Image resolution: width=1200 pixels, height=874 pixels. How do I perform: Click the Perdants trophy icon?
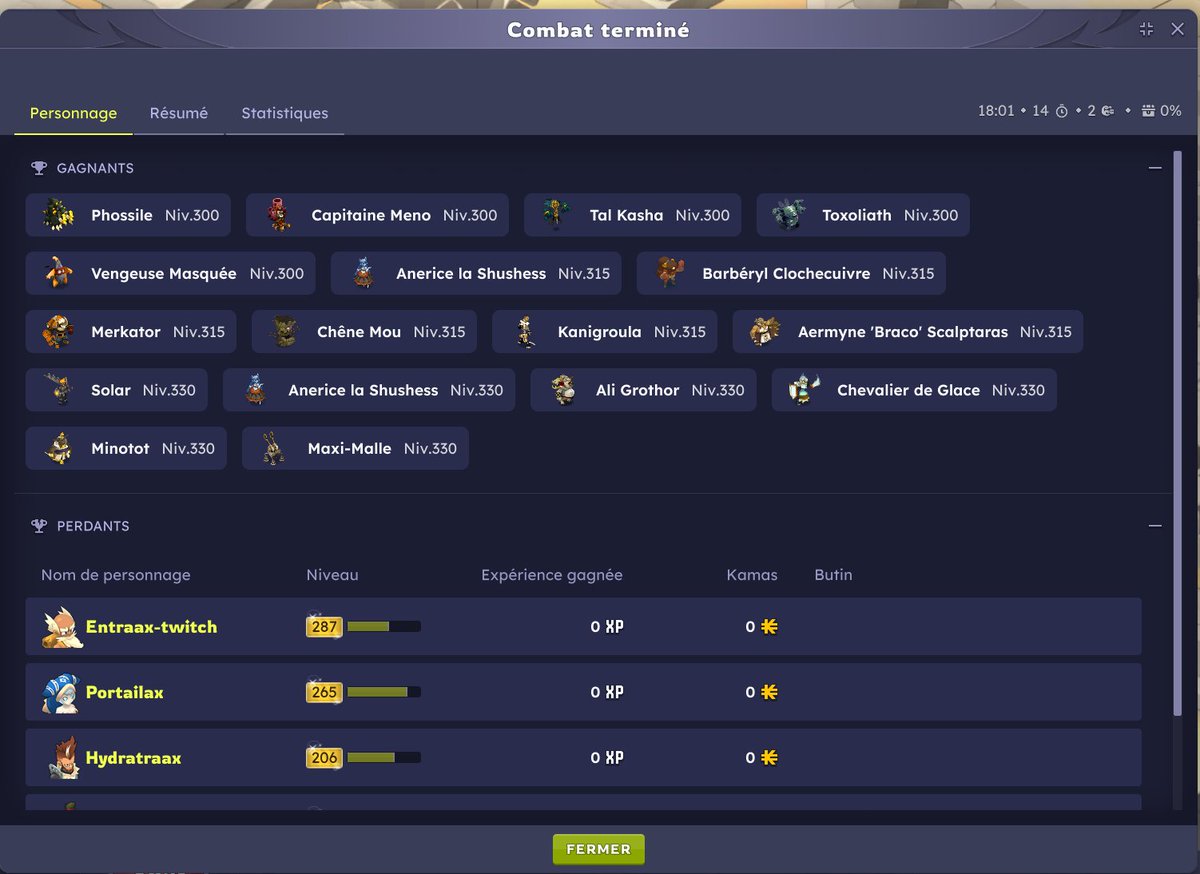pyautogui.click(x=39, y=526)
